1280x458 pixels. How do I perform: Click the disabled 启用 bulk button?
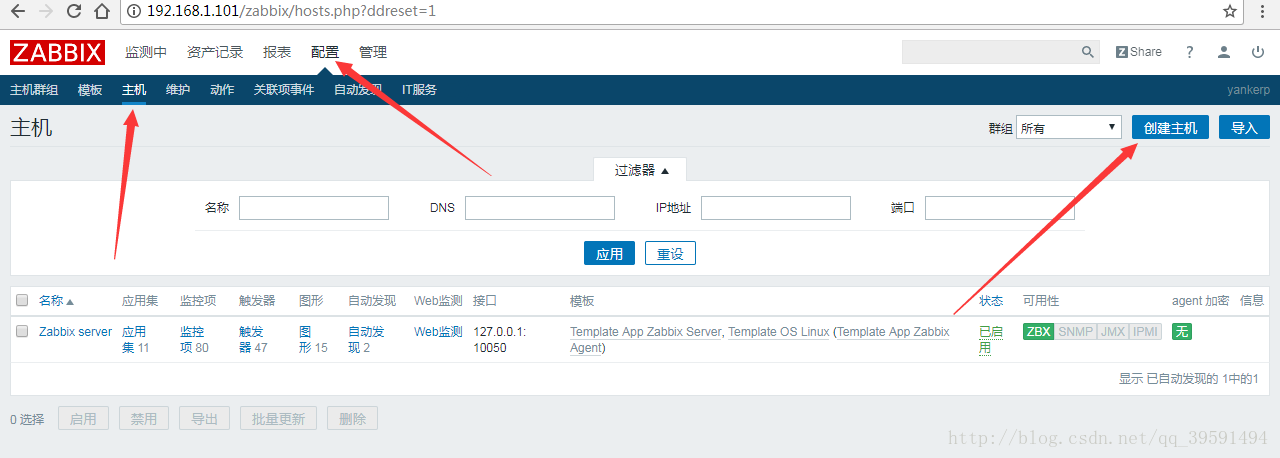[x=83, y=418]
